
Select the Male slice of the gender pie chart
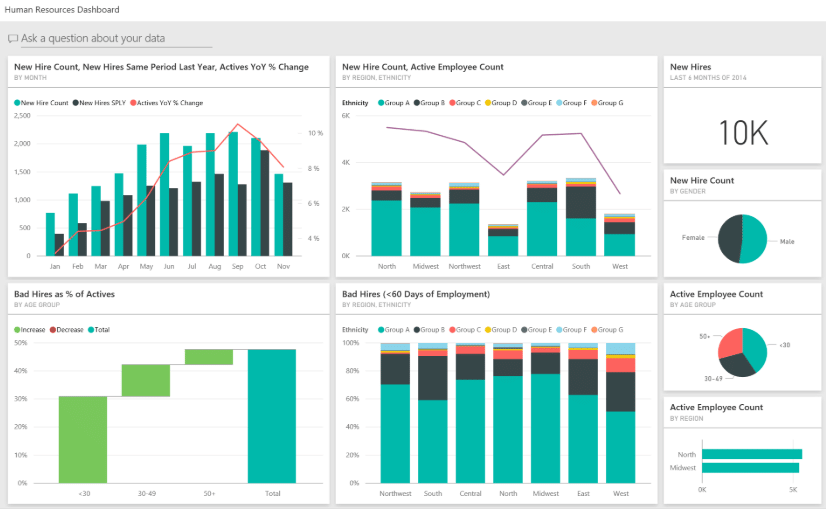(x=755, y=238)
